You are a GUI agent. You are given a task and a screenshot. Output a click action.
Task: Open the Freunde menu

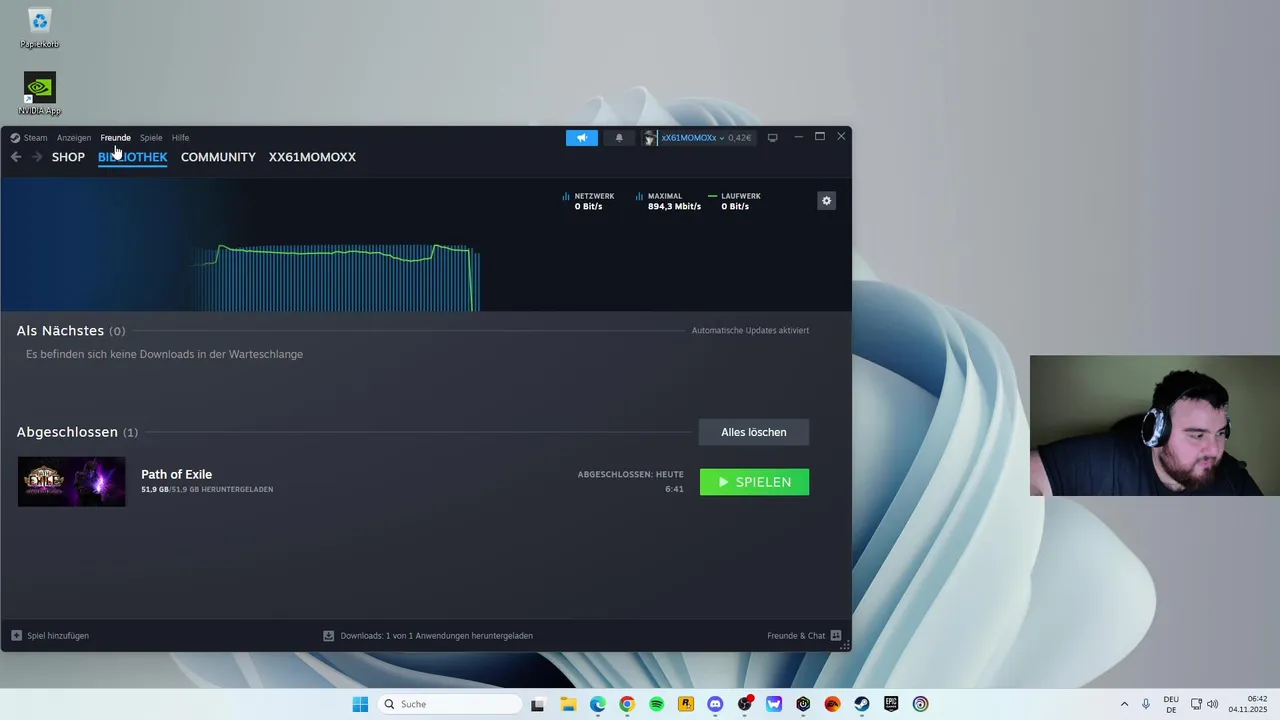[115, 138]
